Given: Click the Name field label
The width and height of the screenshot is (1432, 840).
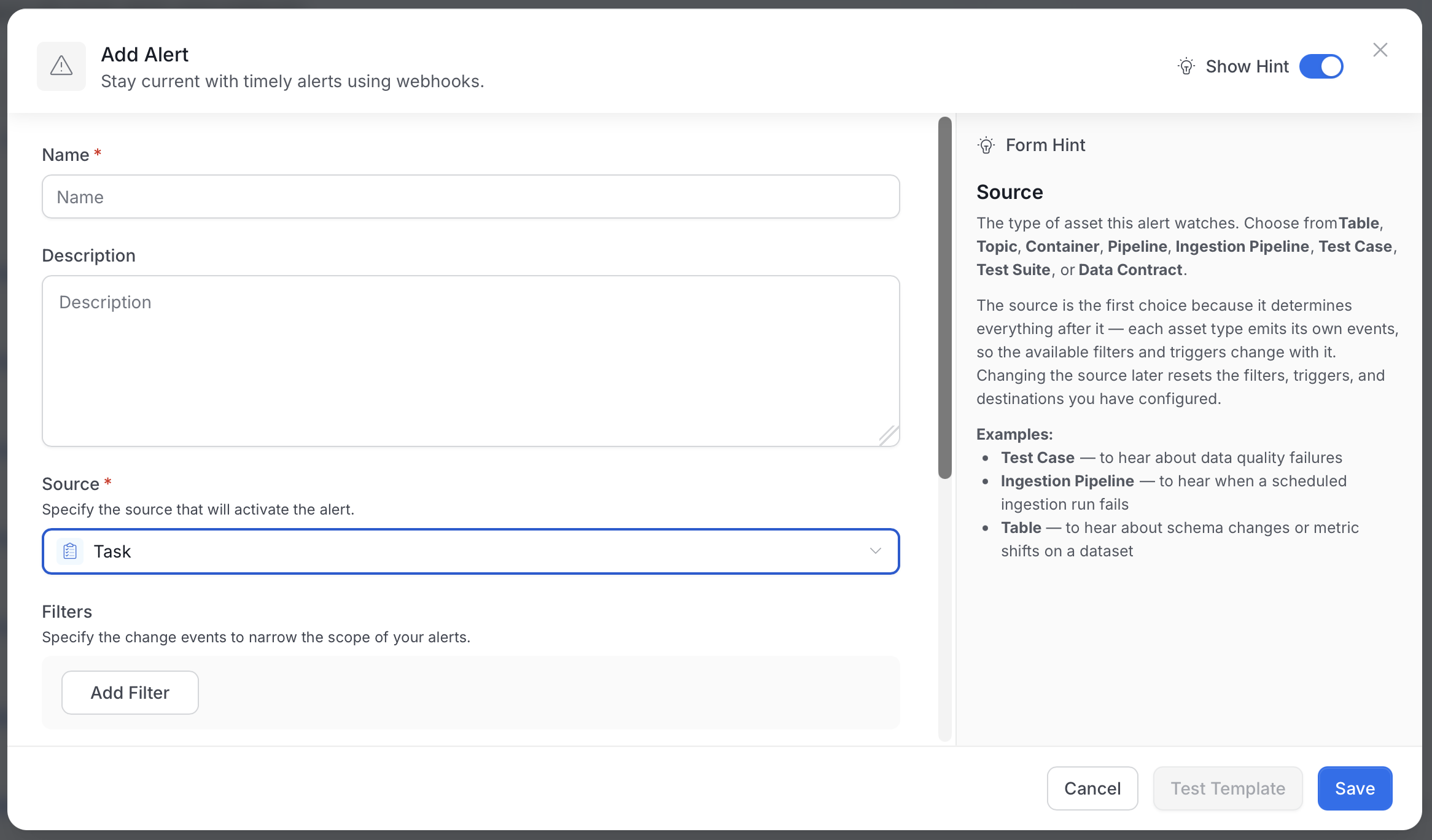Looking at the screenshot, I should 66,155.
